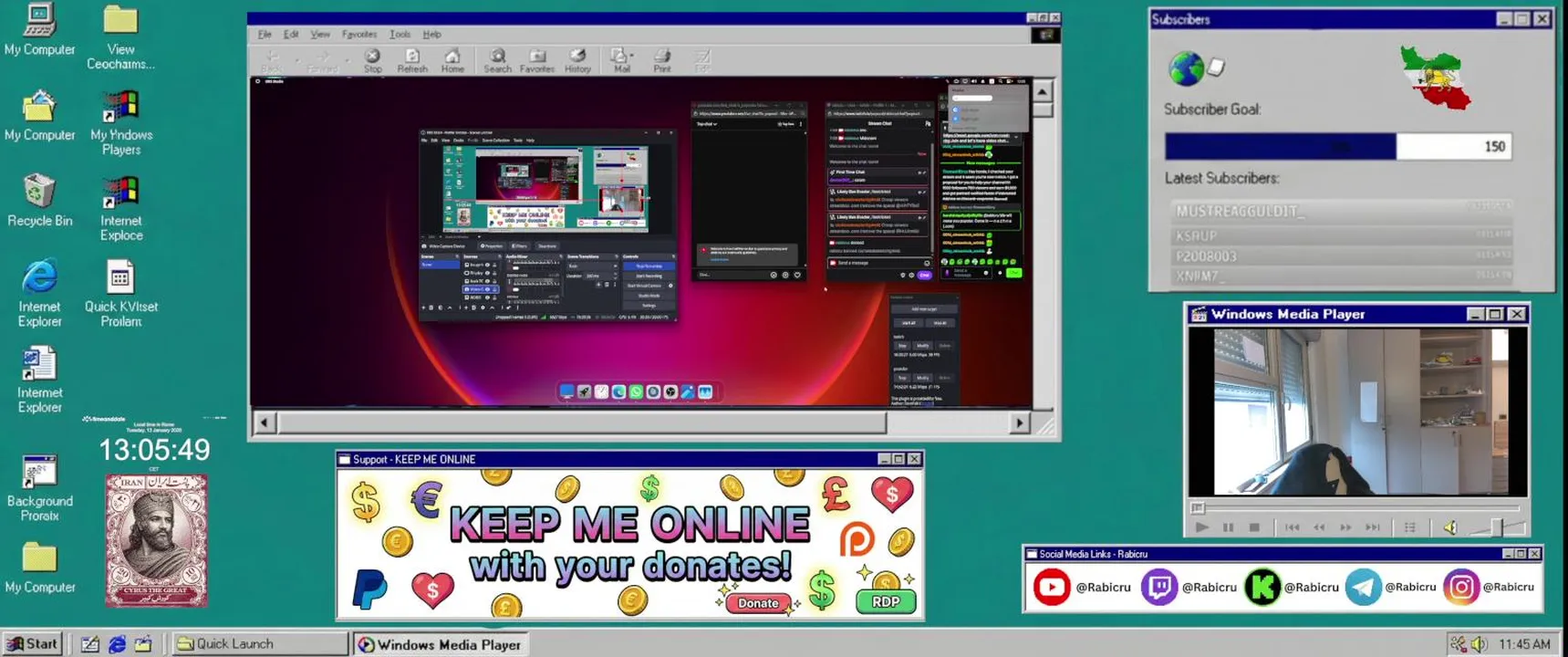The width and height of the screenshot is (1568, 657).
Task: Open the File menu in browser window
Action: click(x=265, y=35)
